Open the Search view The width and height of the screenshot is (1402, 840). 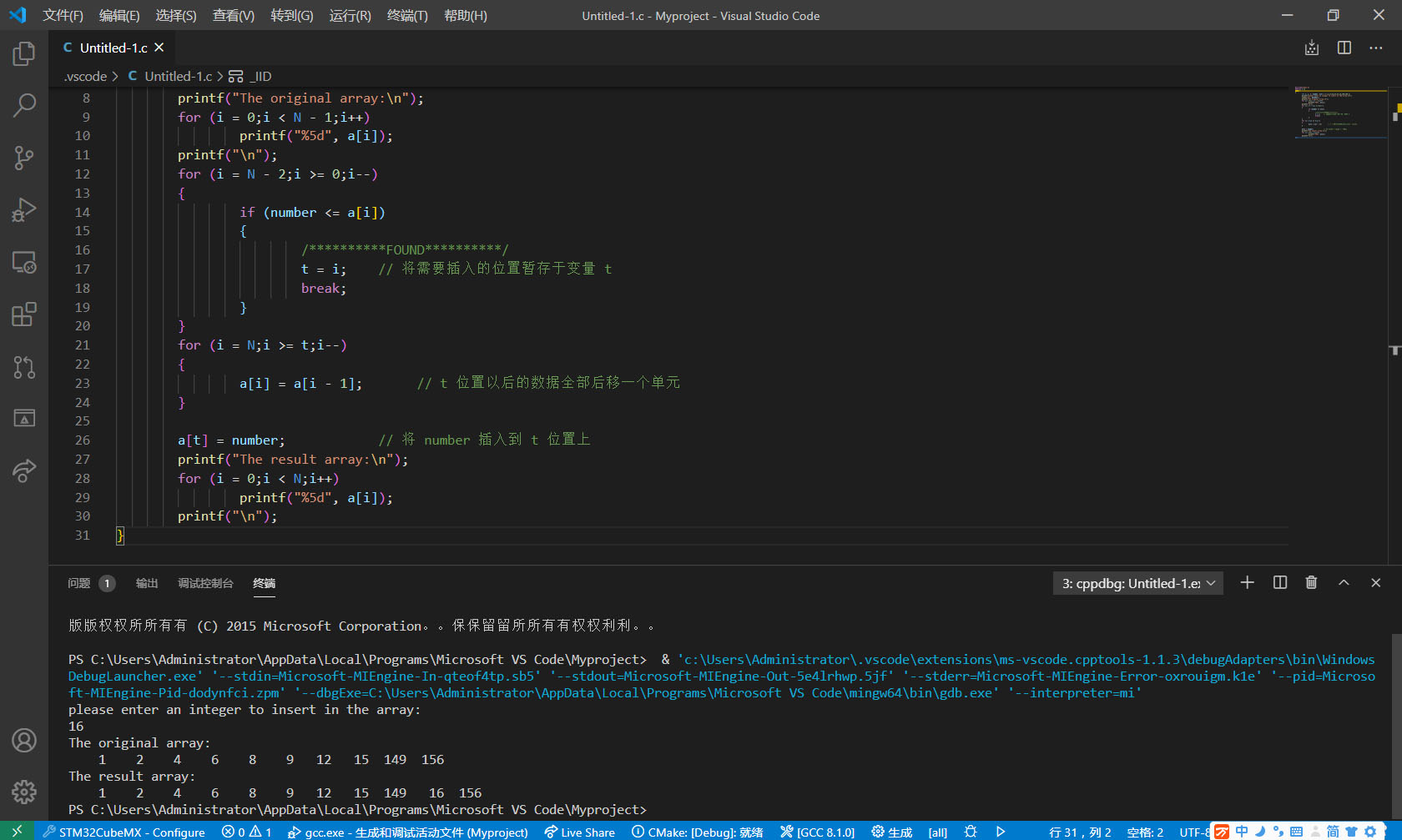coord(24,106)
